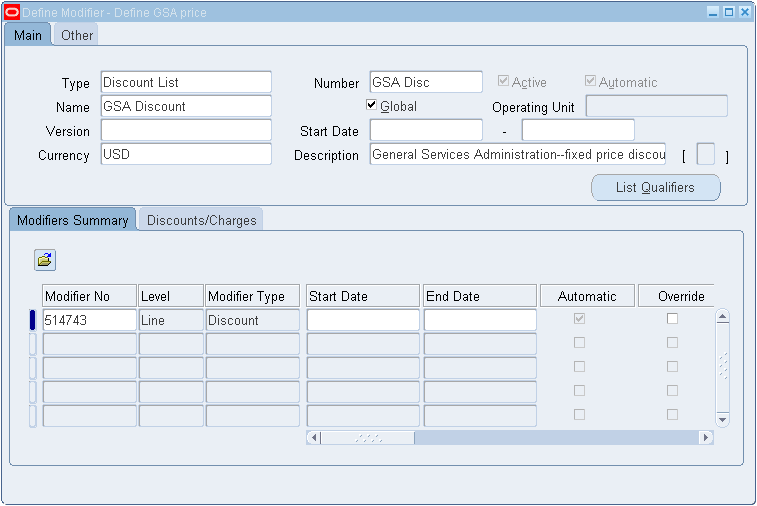Click the vertical scrollbar up arrow

pyautogui.click(x=722, y=317)
